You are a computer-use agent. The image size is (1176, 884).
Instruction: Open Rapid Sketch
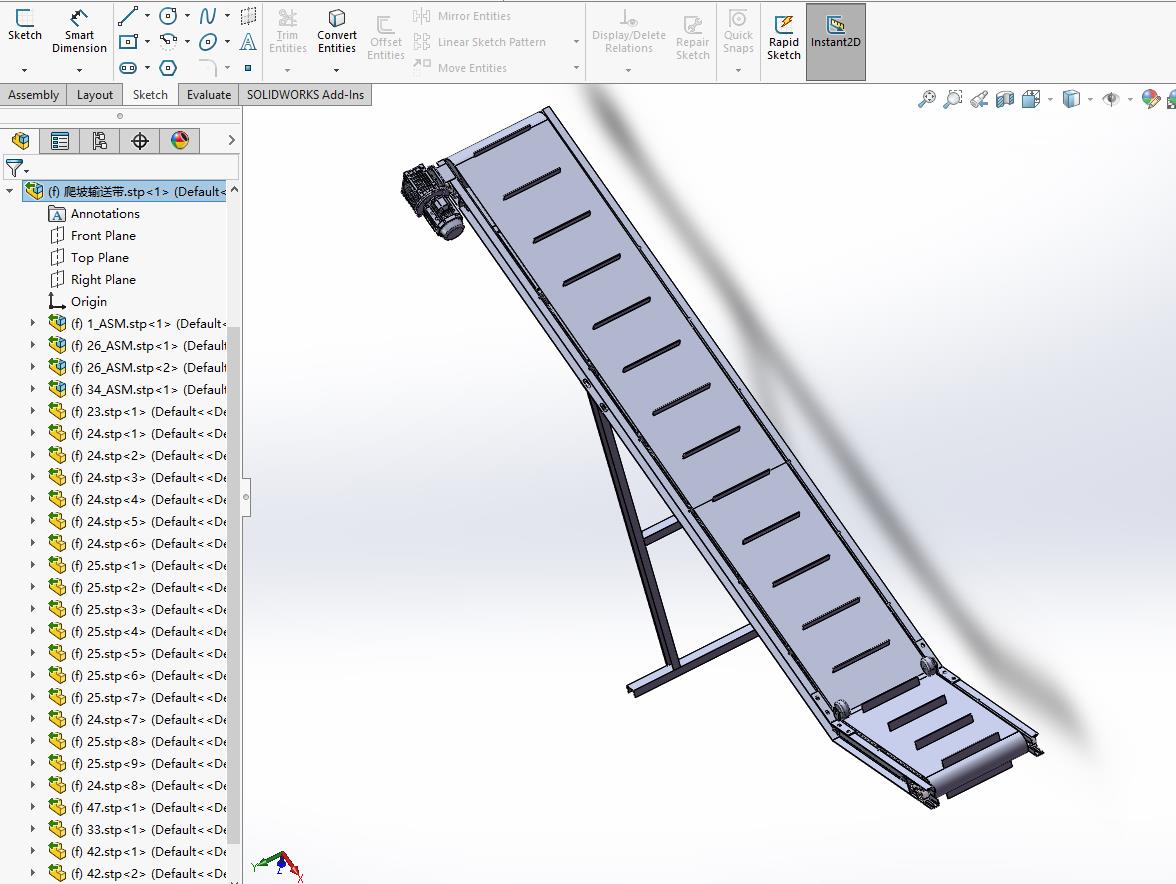pos(784,37)
